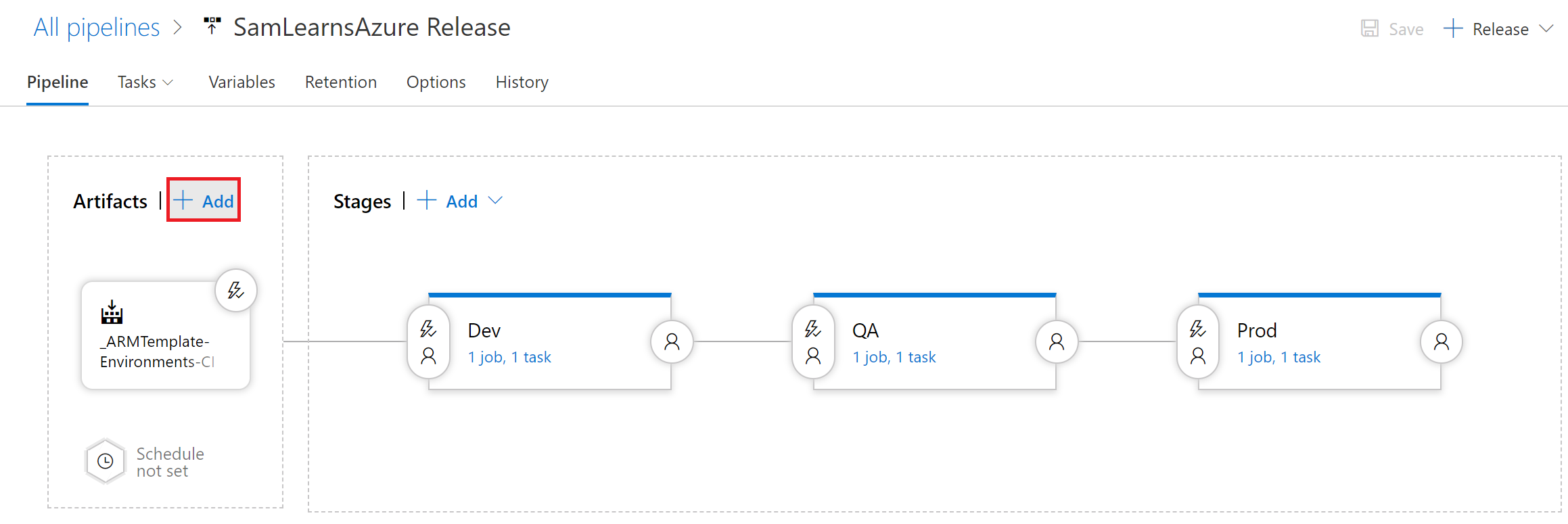Switch to the Variables tab
The width and height of the screenshot is (1568, 524).
click(241, 82)
